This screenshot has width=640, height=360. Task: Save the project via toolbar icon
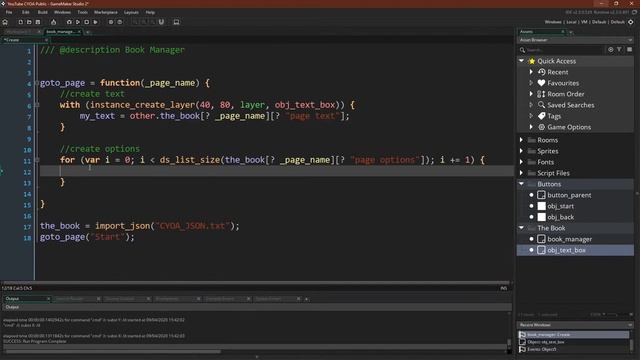[x=38, y=22]
